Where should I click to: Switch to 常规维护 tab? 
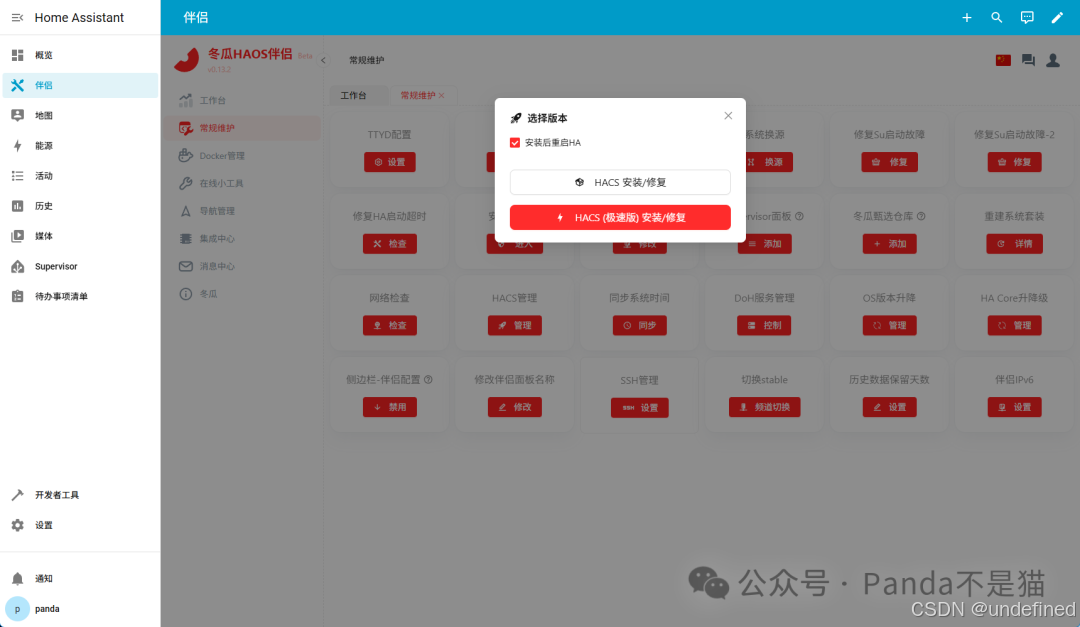pos(417,96)
